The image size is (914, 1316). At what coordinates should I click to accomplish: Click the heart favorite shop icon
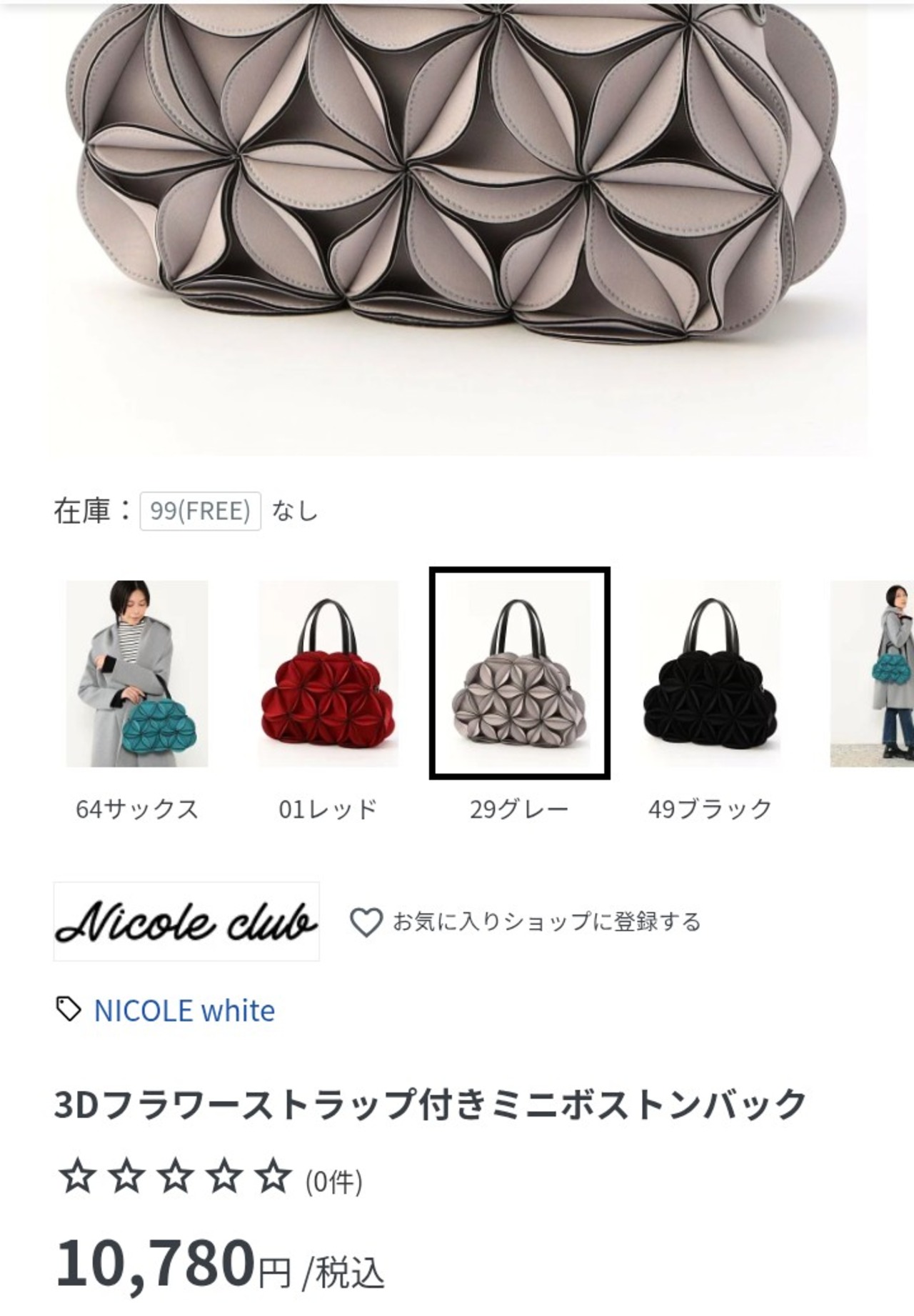pos(366,922)
